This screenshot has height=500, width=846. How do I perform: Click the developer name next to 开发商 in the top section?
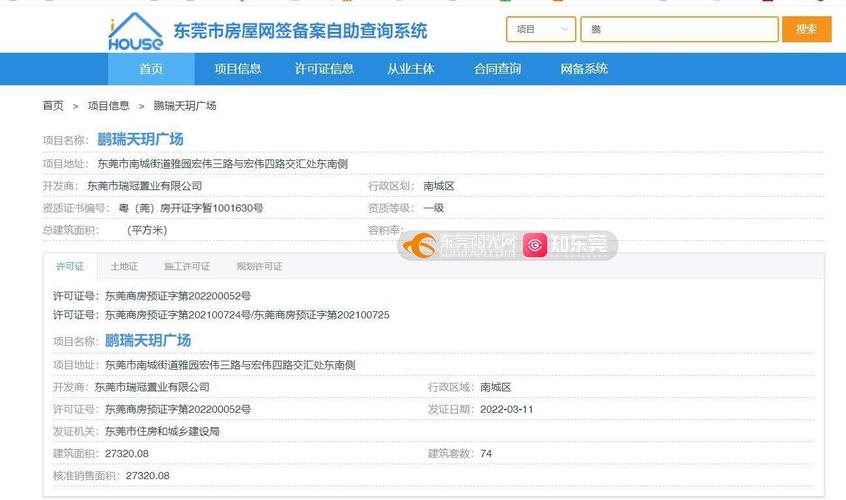point(145,186)
